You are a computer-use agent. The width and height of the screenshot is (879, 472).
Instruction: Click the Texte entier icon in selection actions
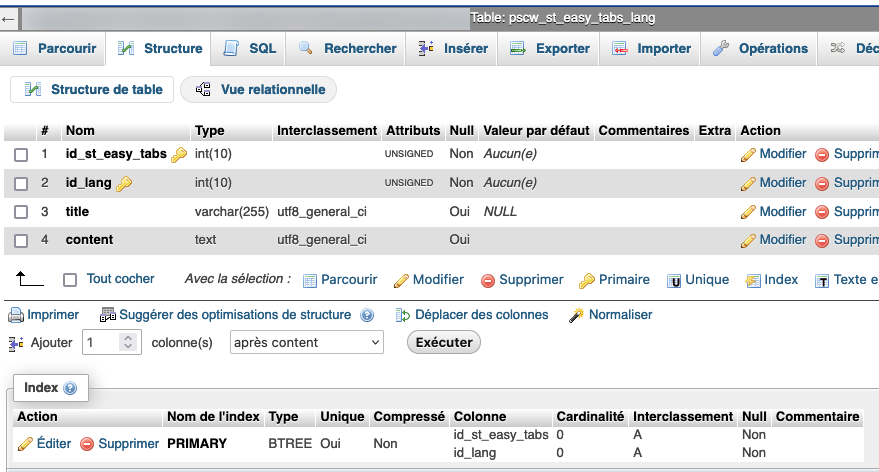coord(822,281)
